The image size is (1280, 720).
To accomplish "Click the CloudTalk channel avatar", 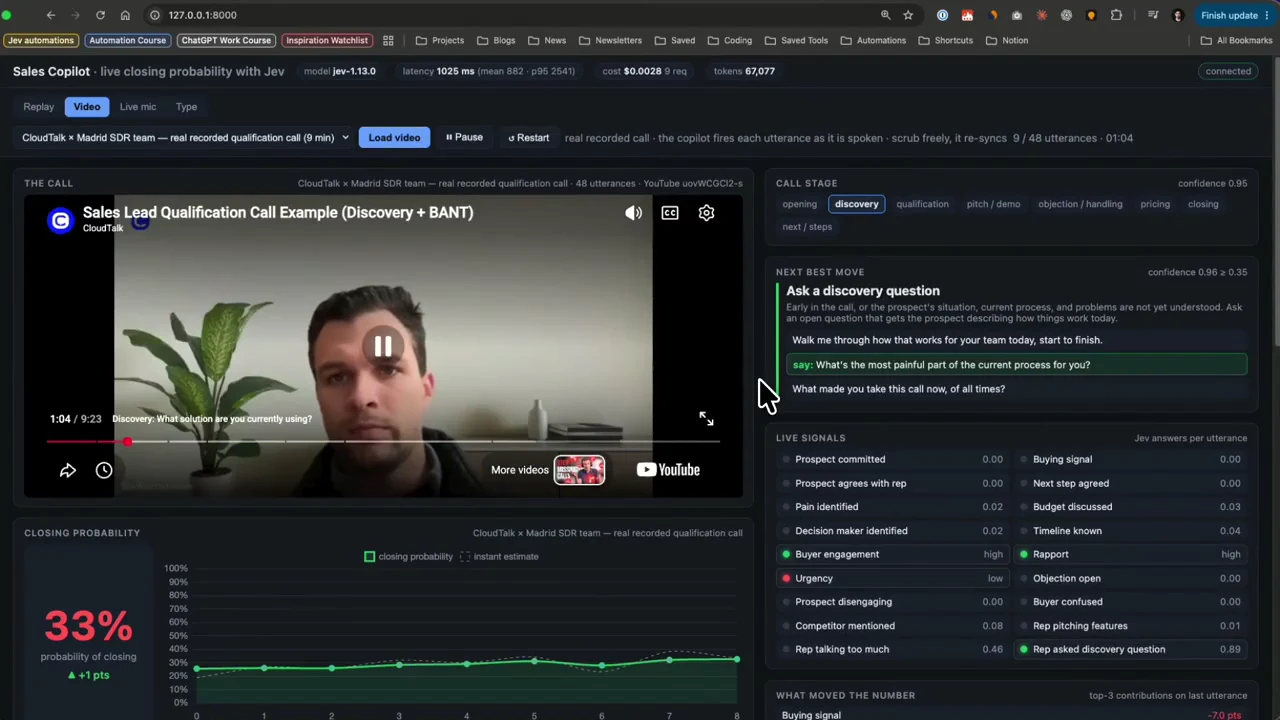I will point(61,221).
